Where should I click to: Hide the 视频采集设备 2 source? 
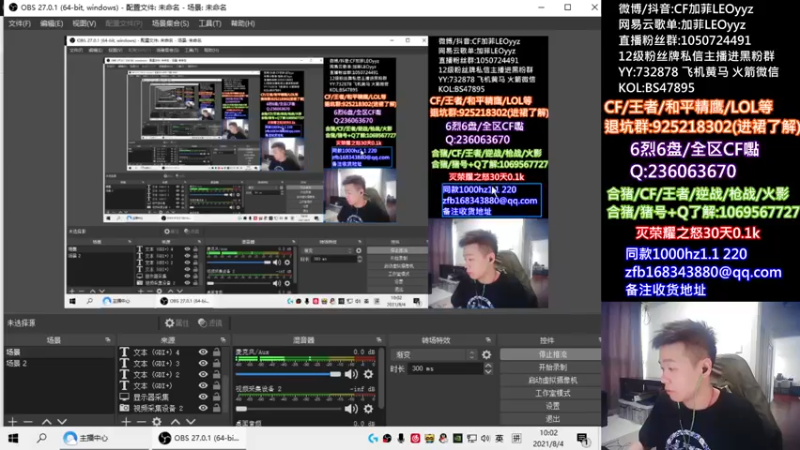203,408
